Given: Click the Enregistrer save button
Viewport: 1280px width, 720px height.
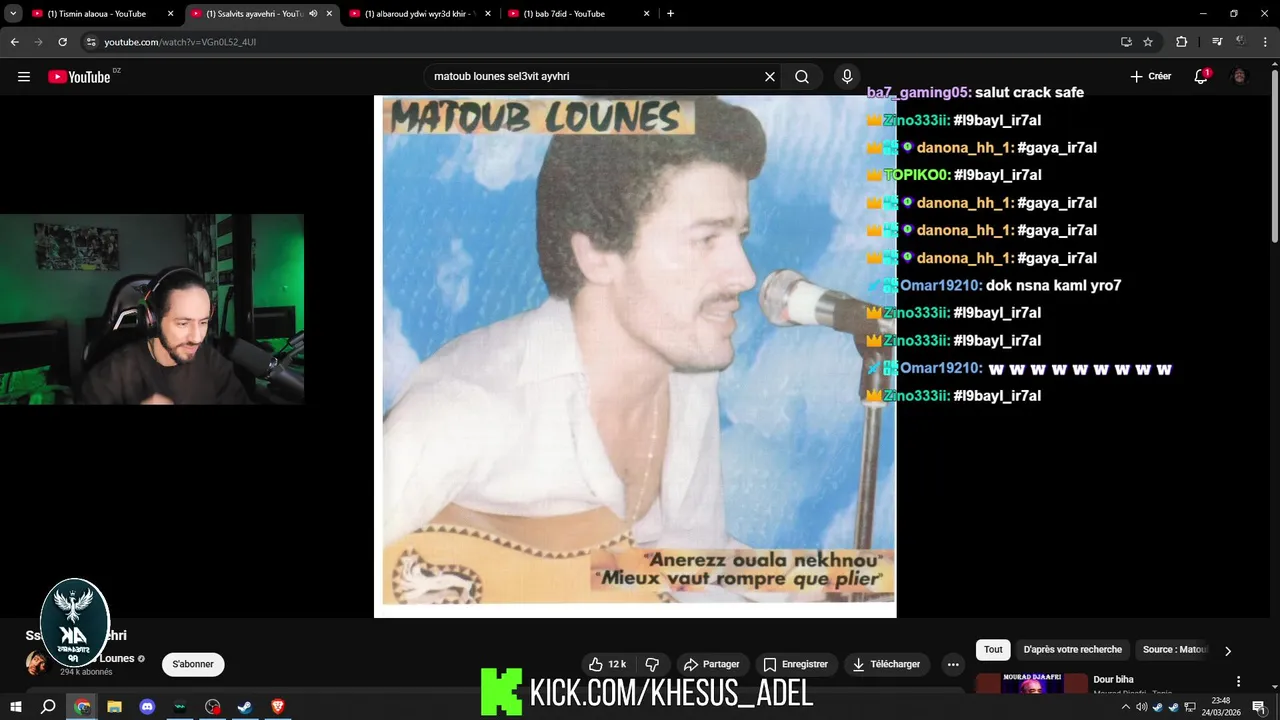Looking at the screenshot, I should coord(795,664).
